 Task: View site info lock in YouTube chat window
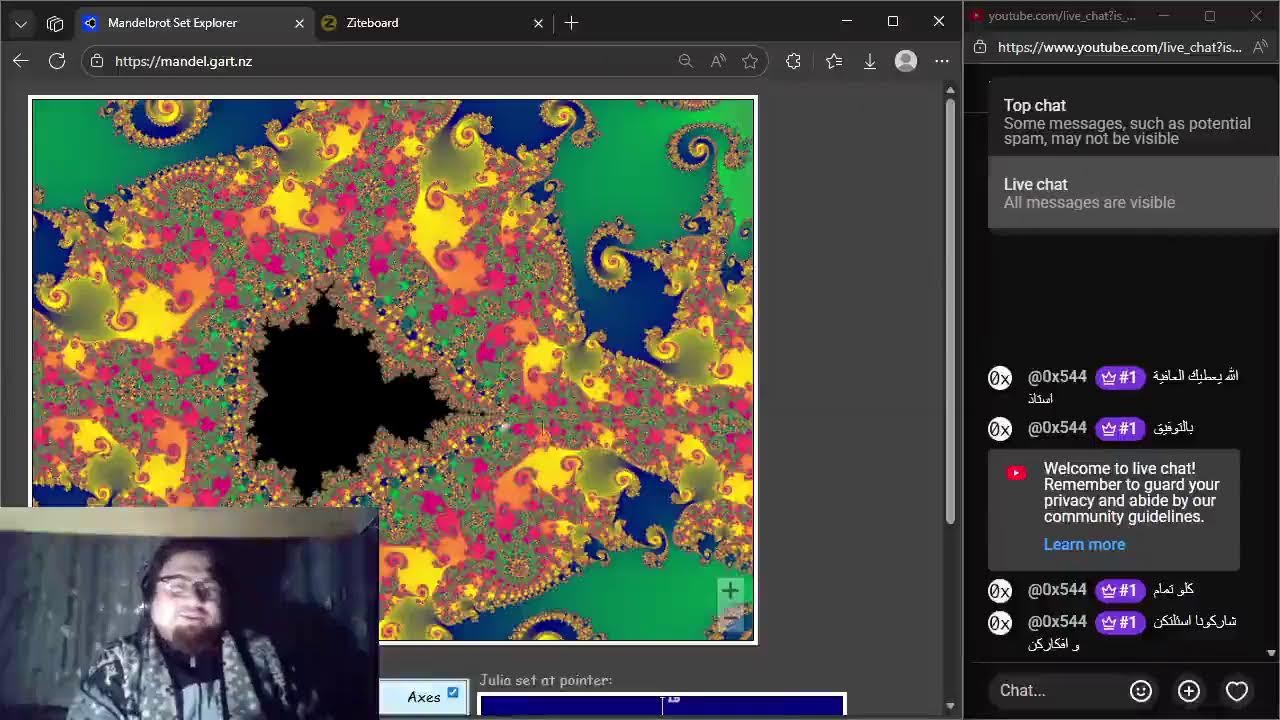[980, 47]
